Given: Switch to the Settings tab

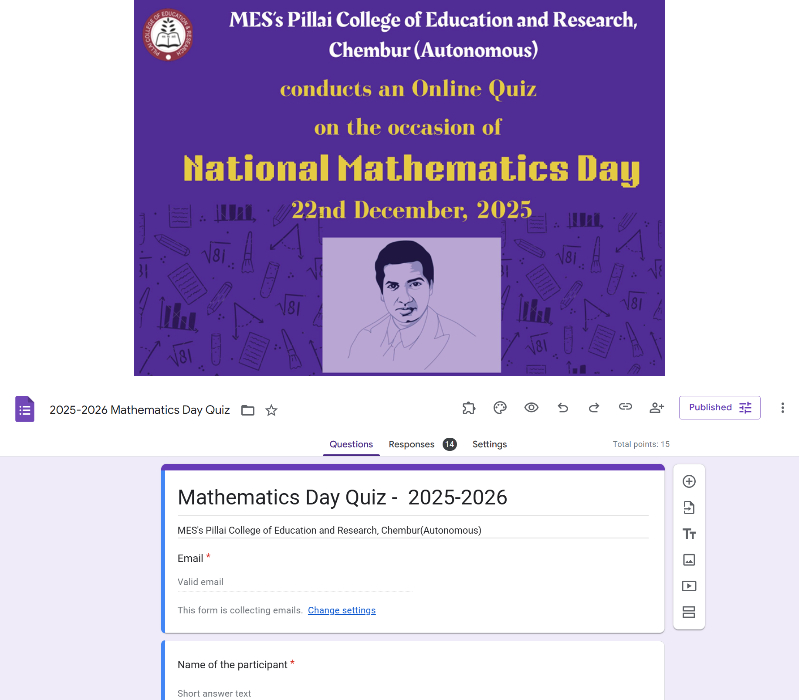Looking at the screenshot, I should pos(489,444).
